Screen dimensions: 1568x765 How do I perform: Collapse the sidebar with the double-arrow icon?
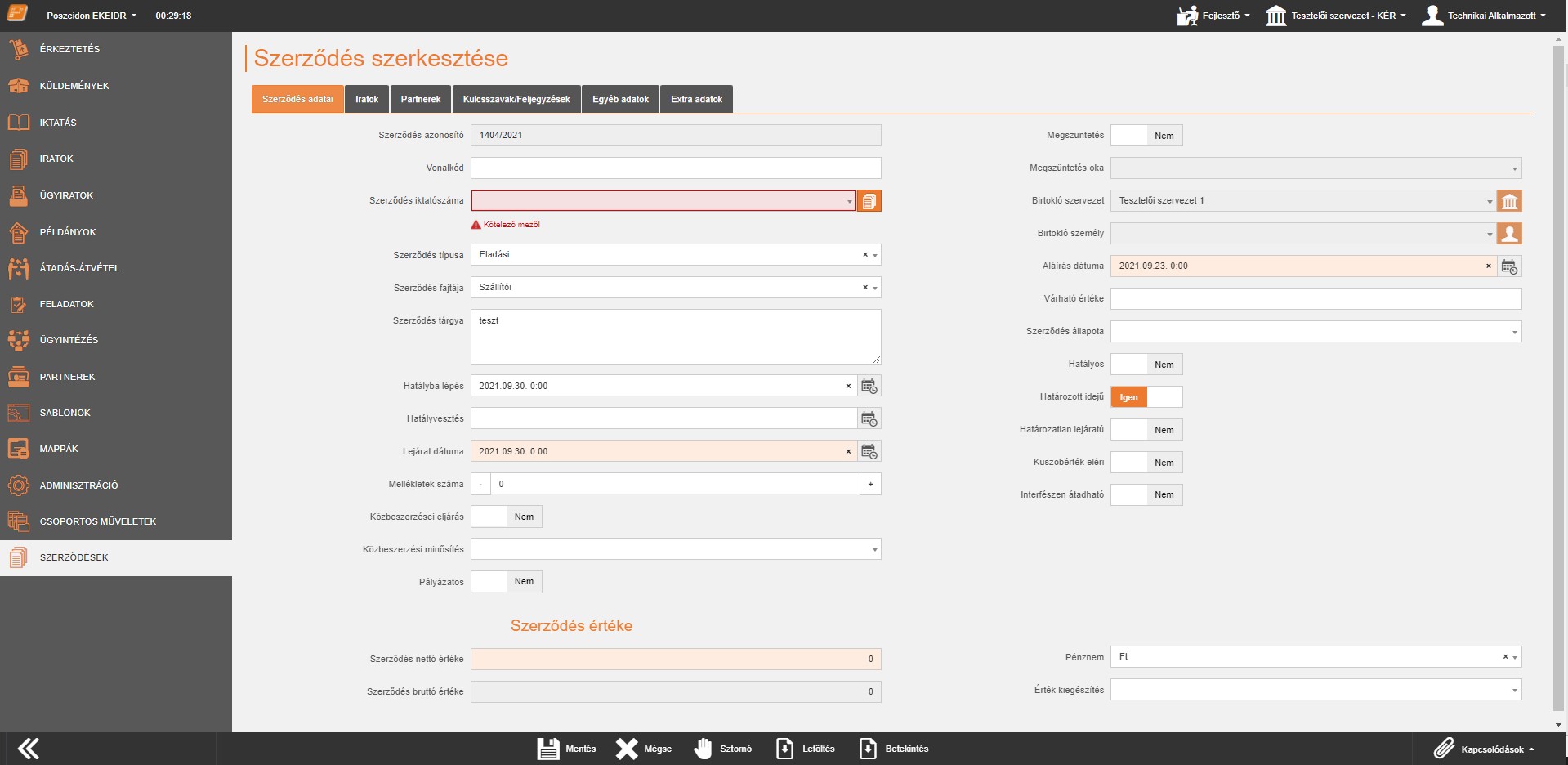point(29,749)
